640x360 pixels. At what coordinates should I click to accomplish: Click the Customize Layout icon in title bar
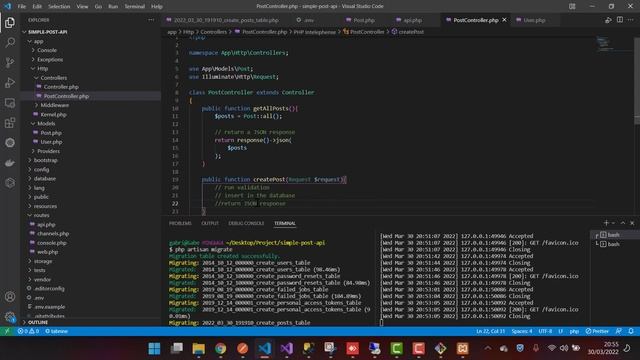(x=572, y=6)
